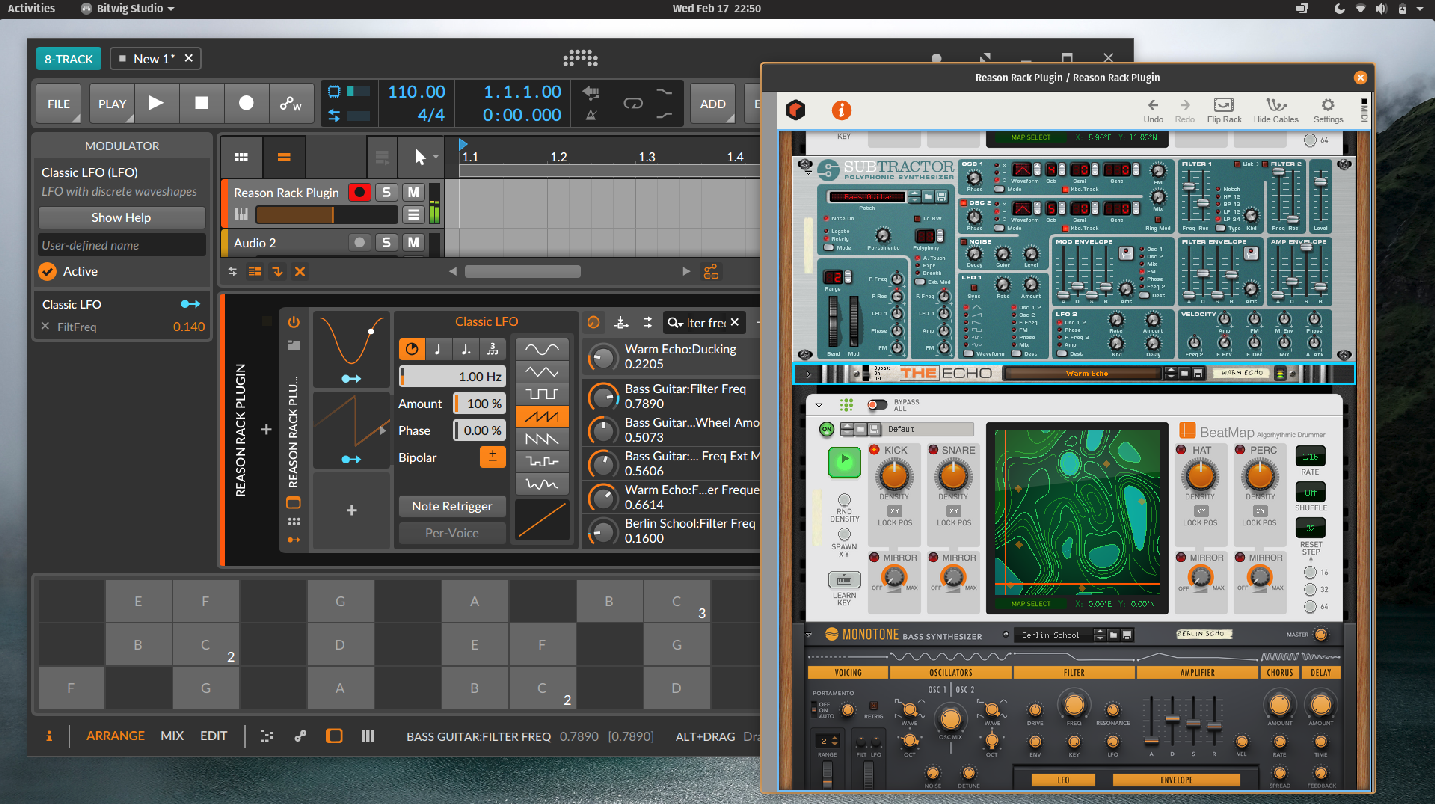Click Undo in Reason Rack Plugin window

click(1153, 110)
